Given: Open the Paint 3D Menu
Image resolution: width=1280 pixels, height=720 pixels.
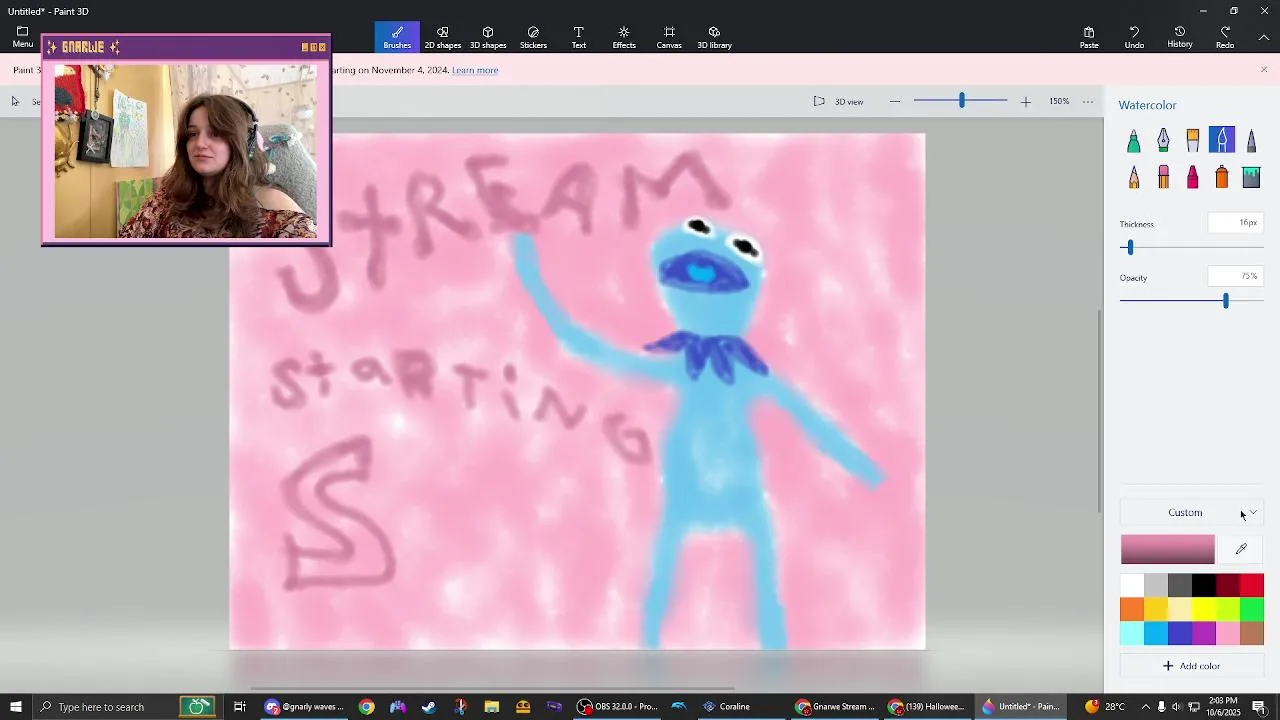Looking at the screenshot, I should point(22,37).
